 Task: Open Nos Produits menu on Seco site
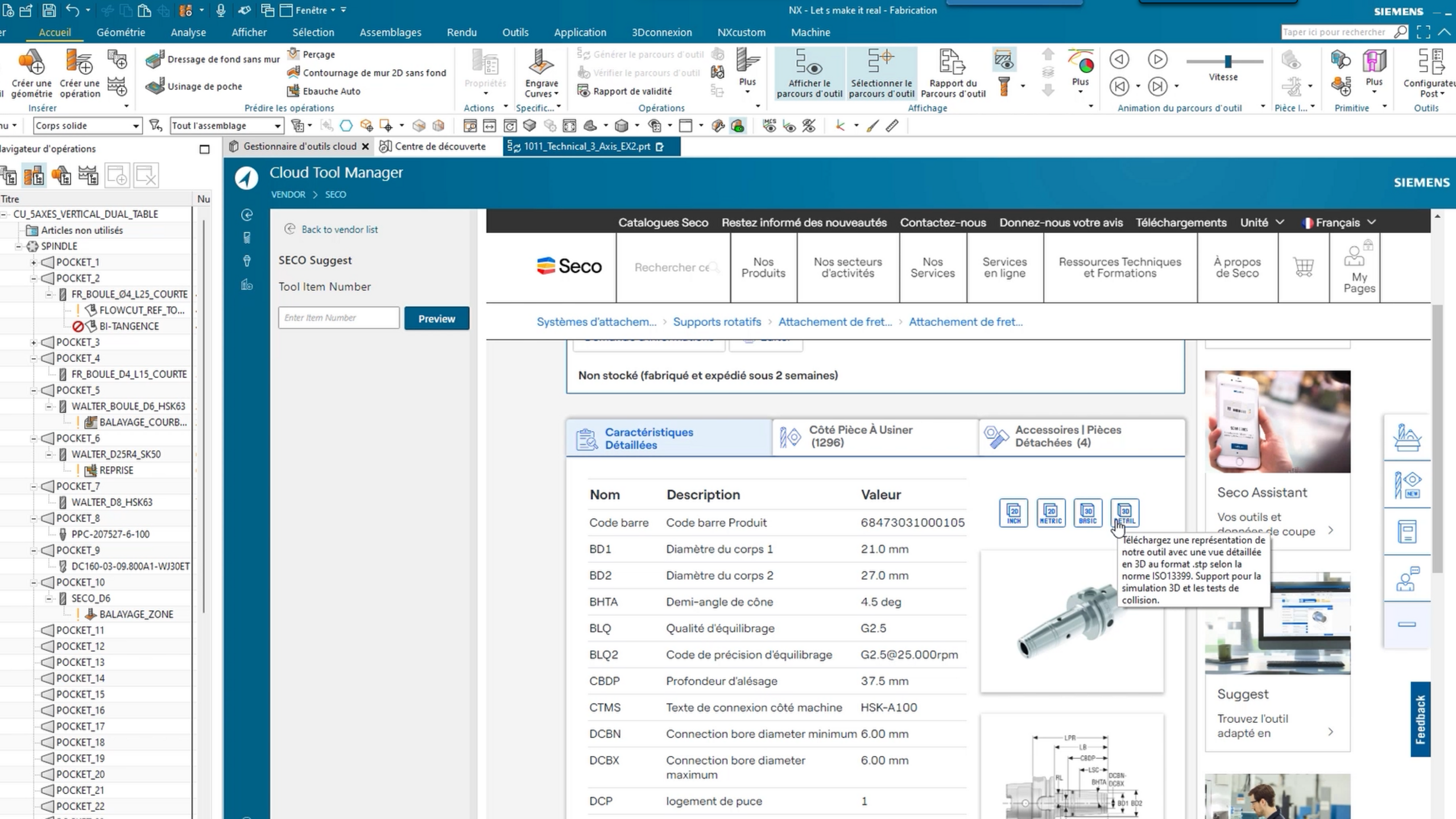pyautogui.click(x=763, y=267)
